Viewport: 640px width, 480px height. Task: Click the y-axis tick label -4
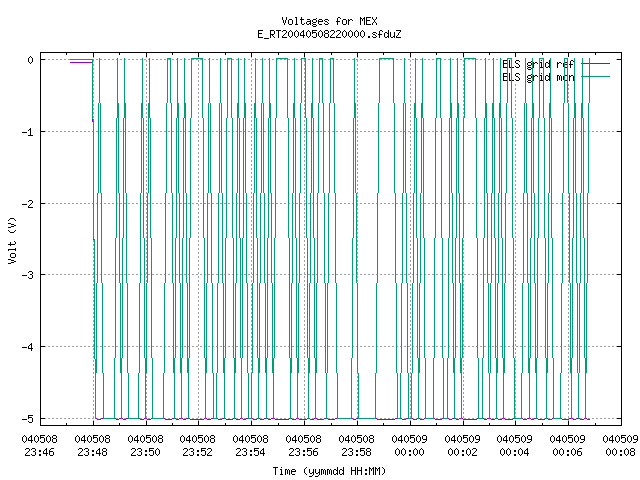point(28,347)
